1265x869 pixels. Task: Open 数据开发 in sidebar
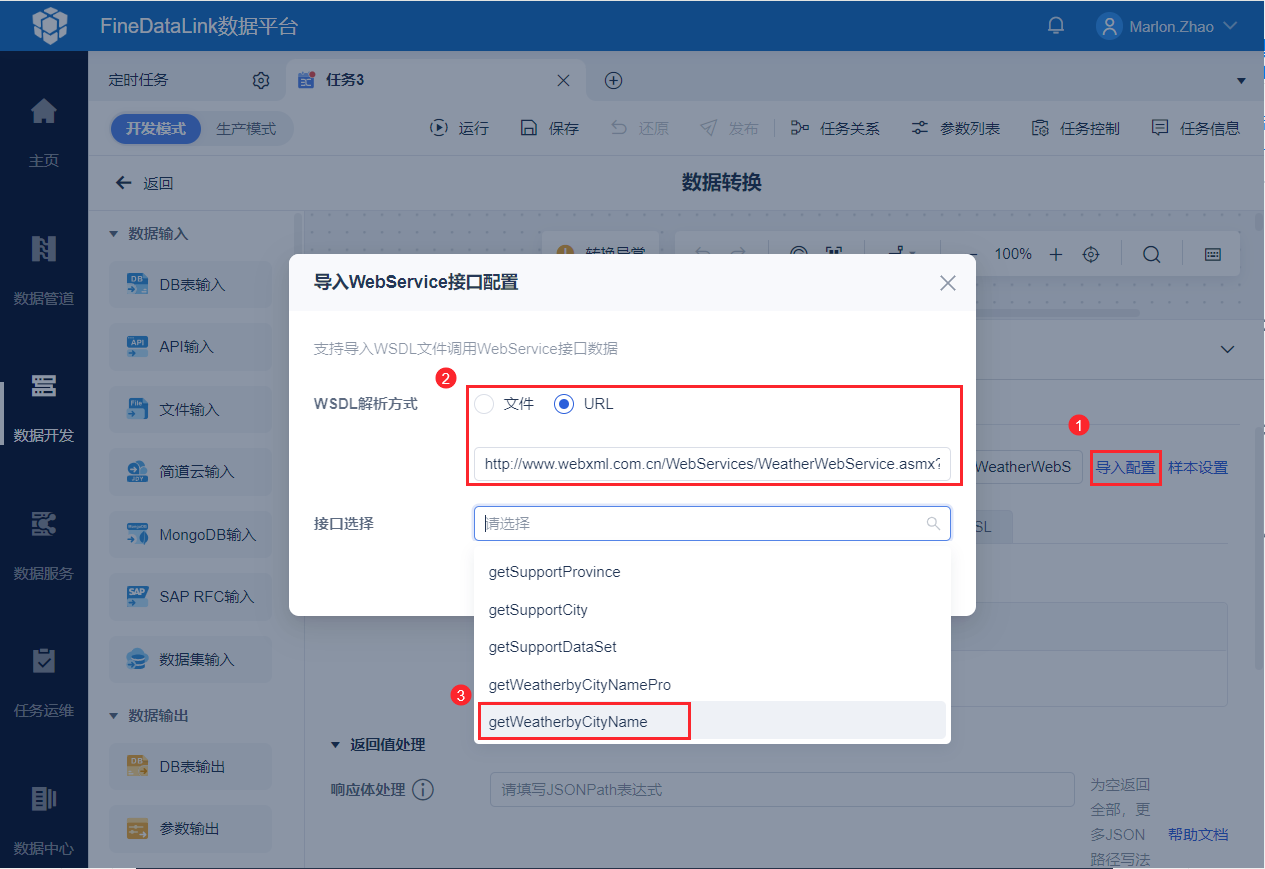pyautogui.click(x=44, y=406)
